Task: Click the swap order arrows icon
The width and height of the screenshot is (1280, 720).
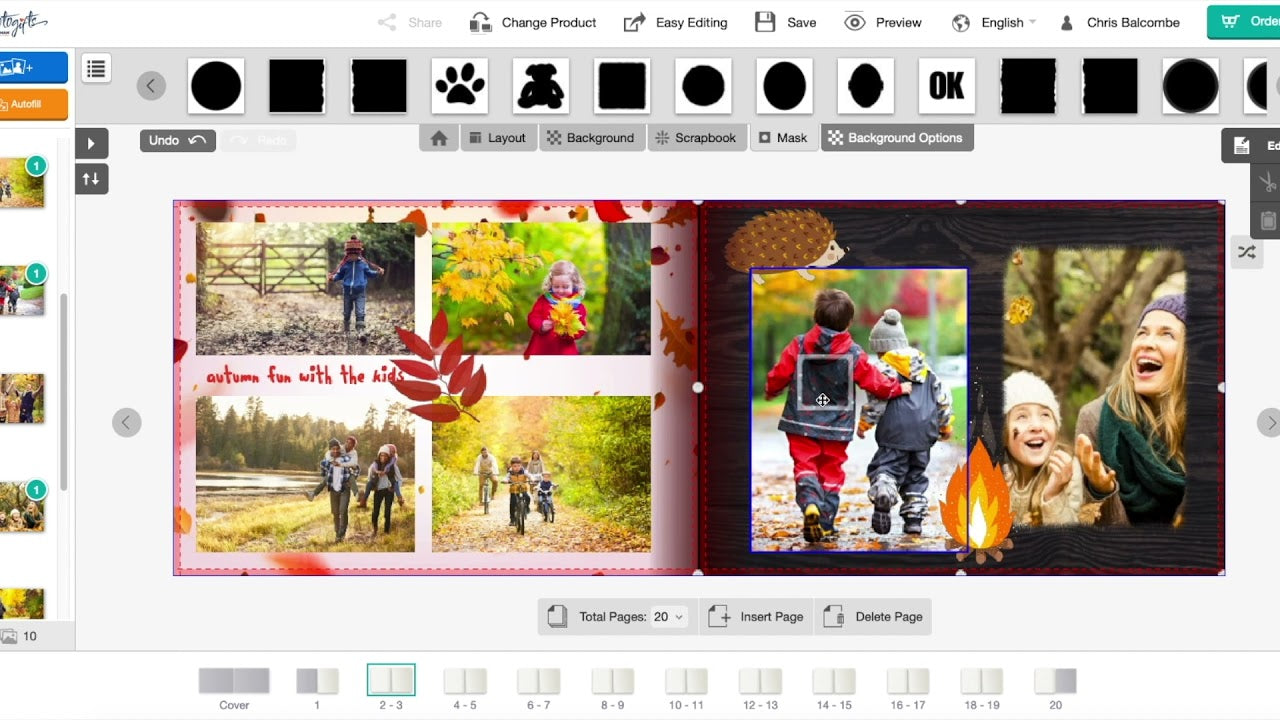Action: coord(91,179)
